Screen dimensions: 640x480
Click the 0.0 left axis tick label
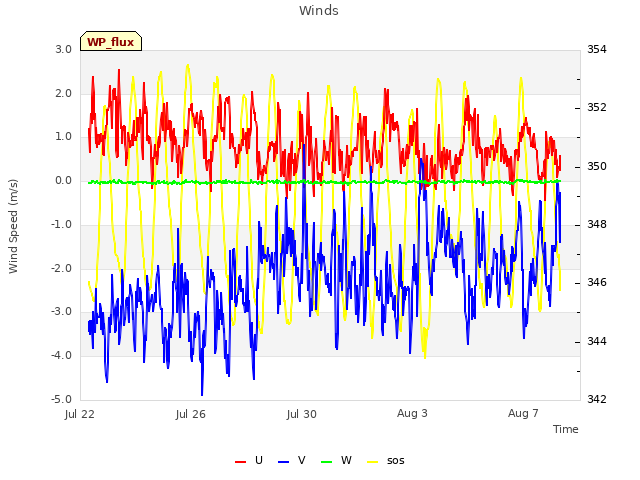pyautogui.click(x=64, y=180)
